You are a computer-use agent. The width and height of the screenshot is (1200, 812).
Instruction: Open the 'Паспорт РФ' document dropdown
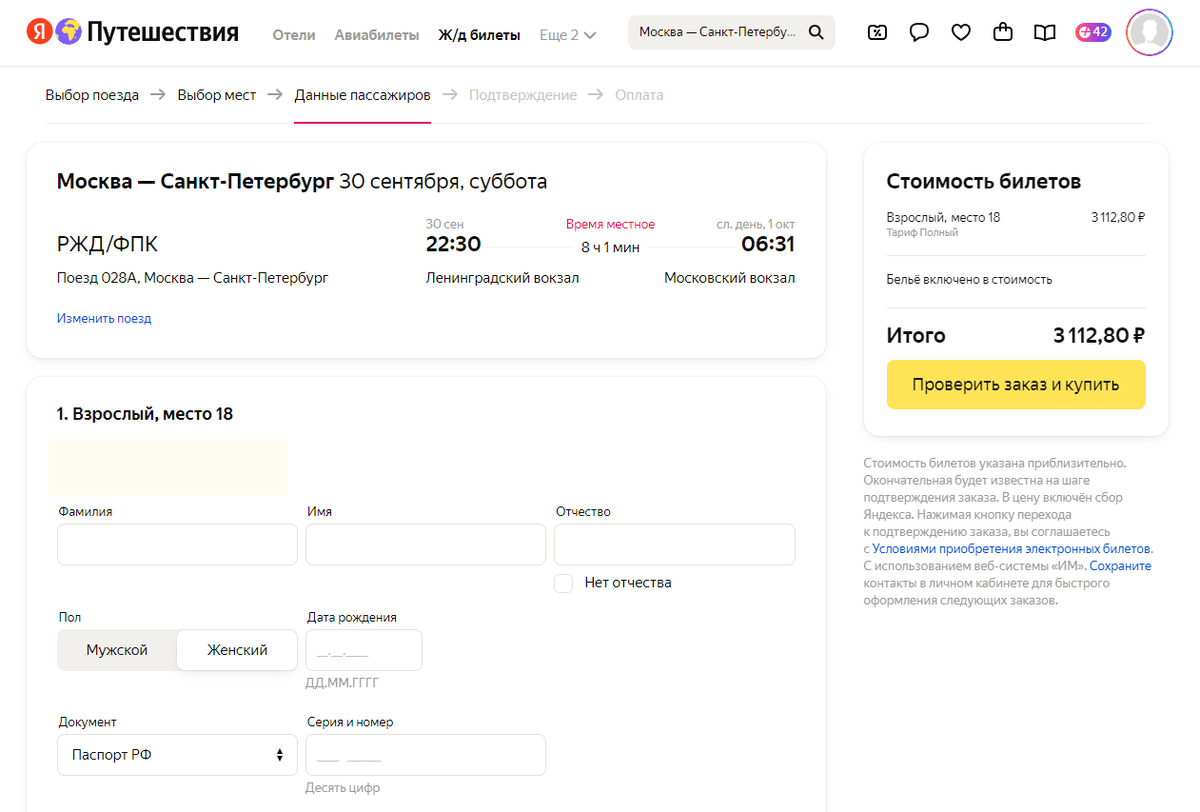click(x=177, y=755)
